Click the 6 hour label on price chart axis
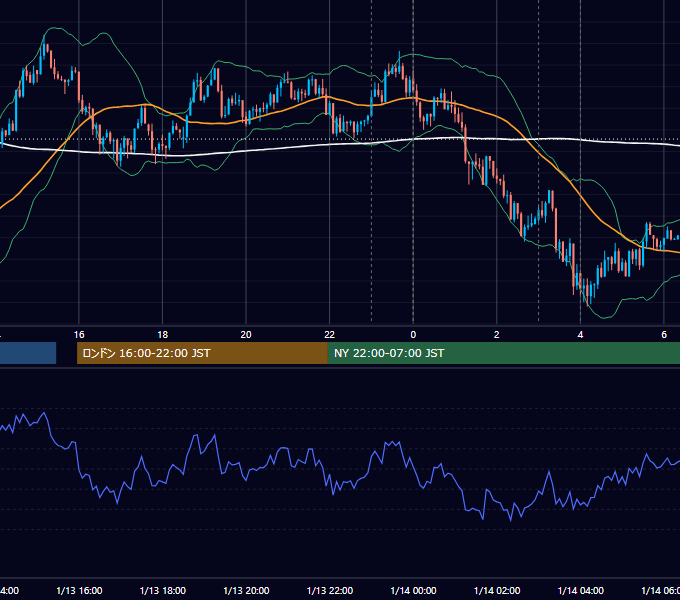Viewport: 680px width, 600px height. [x=664, y=335]
